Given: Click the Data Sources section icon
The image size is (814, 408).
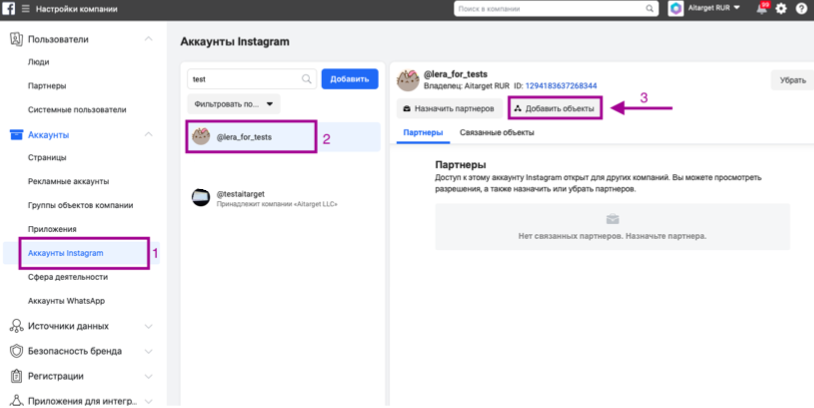Looking at the screenshot, I should pos(17,326).
